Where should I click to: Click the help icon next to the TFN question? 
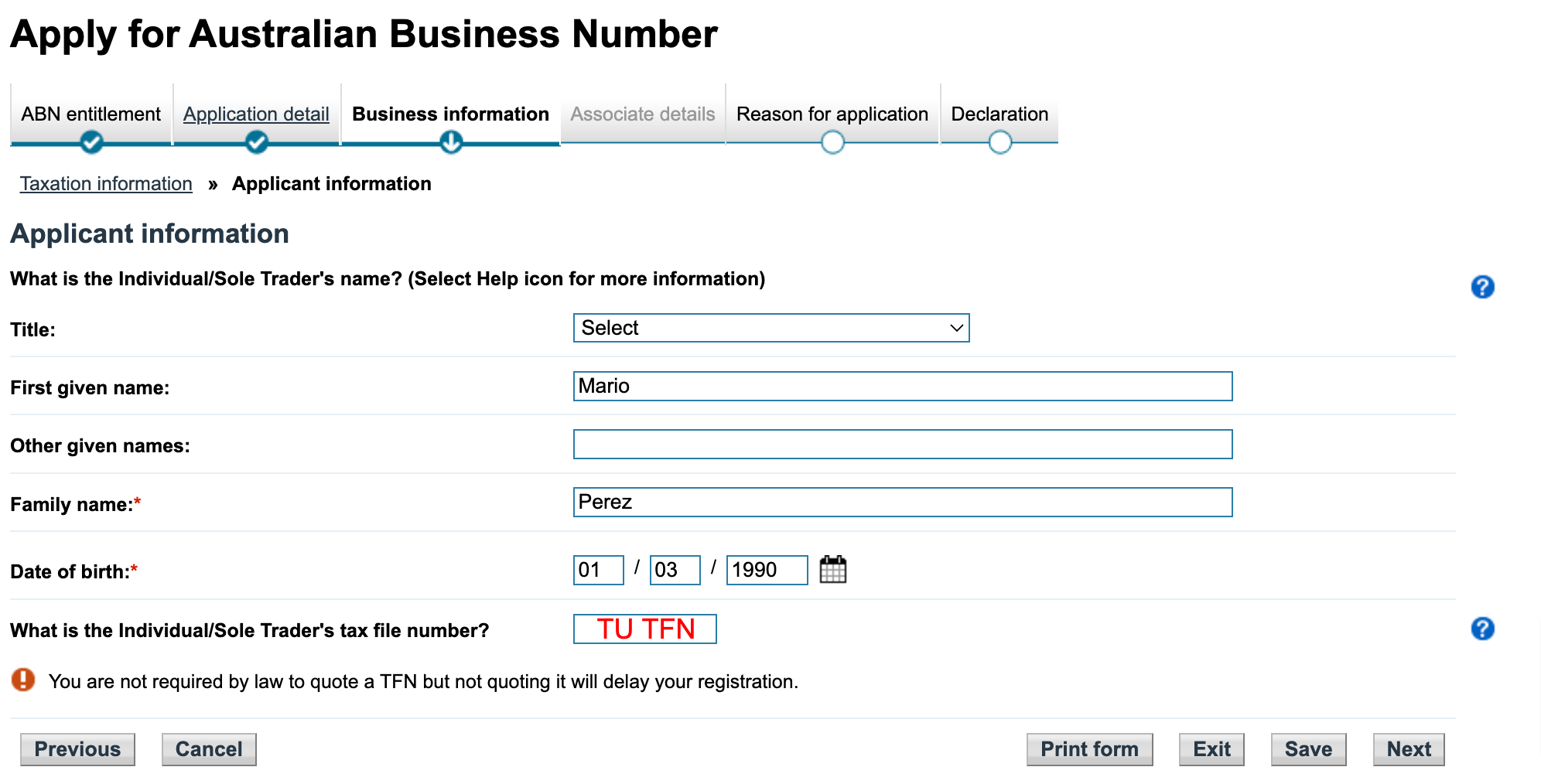pyautogui.click(x=1482, y=629)
